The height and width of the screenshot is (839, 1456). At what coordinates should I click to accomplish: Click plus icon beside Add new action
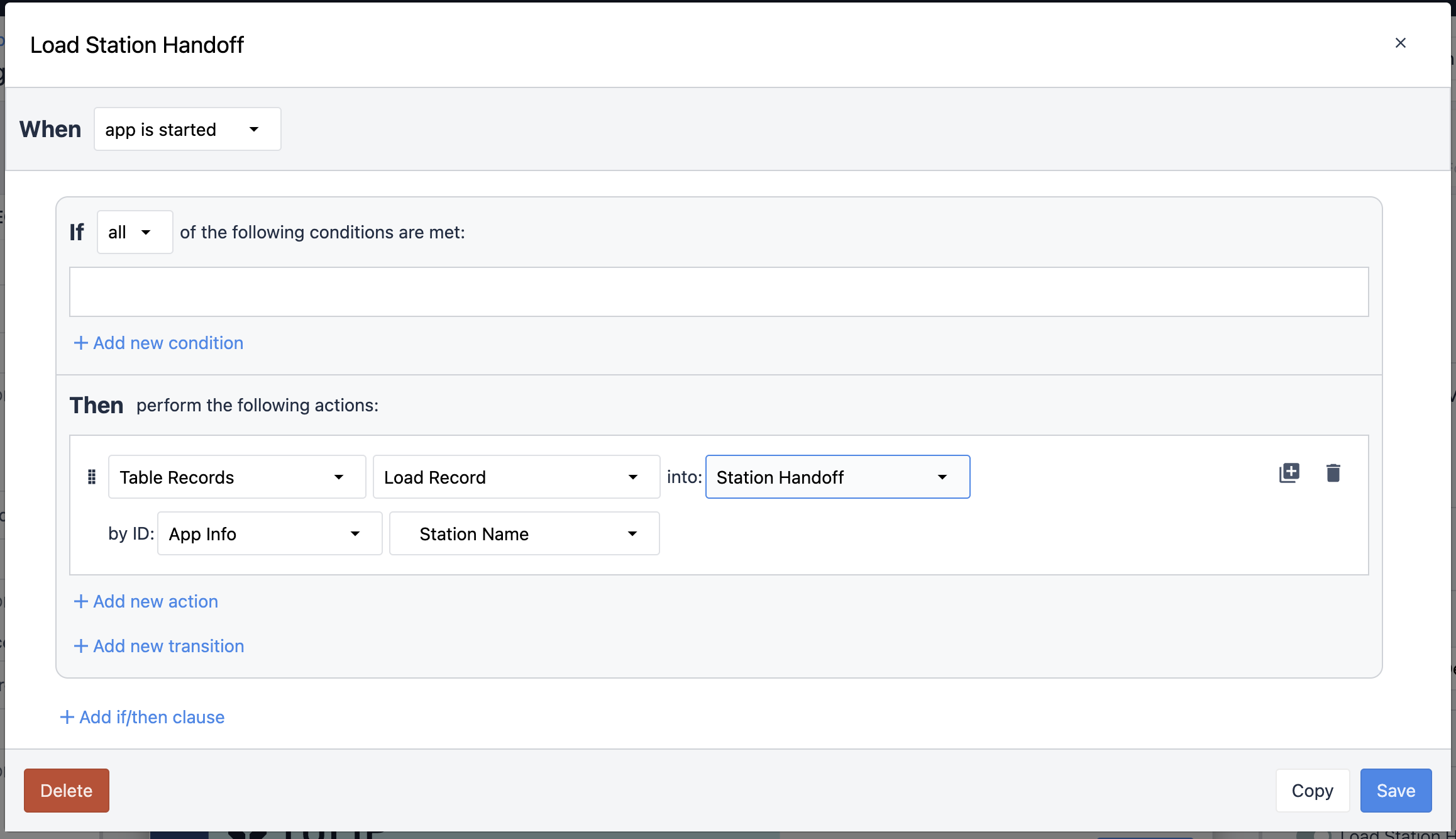click(80, 601)
